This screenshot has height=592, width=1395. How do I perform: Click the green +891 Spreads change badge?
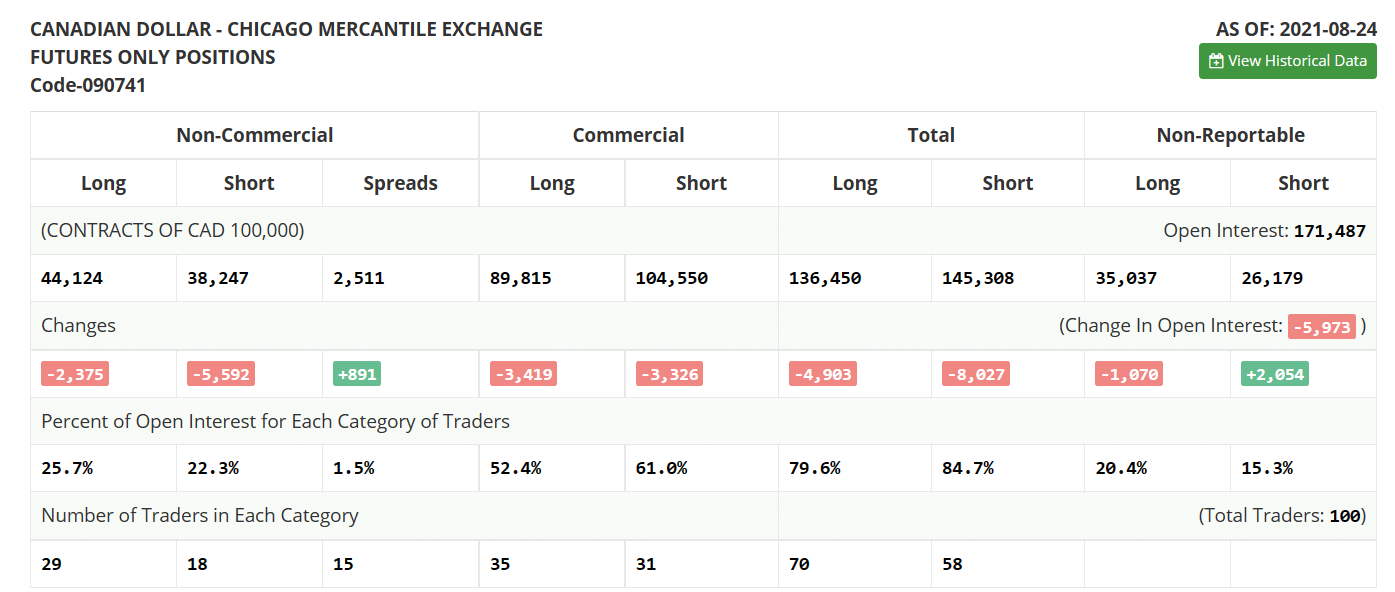click(x=356, y=373)
